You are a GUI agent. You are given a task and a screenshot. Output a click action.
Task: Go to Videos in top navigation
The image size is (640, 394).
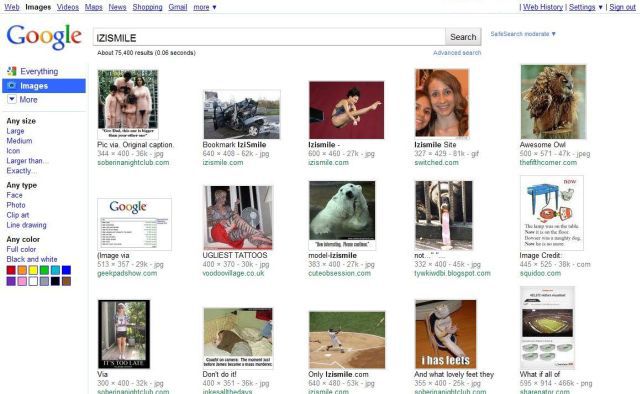coord(68,7)
